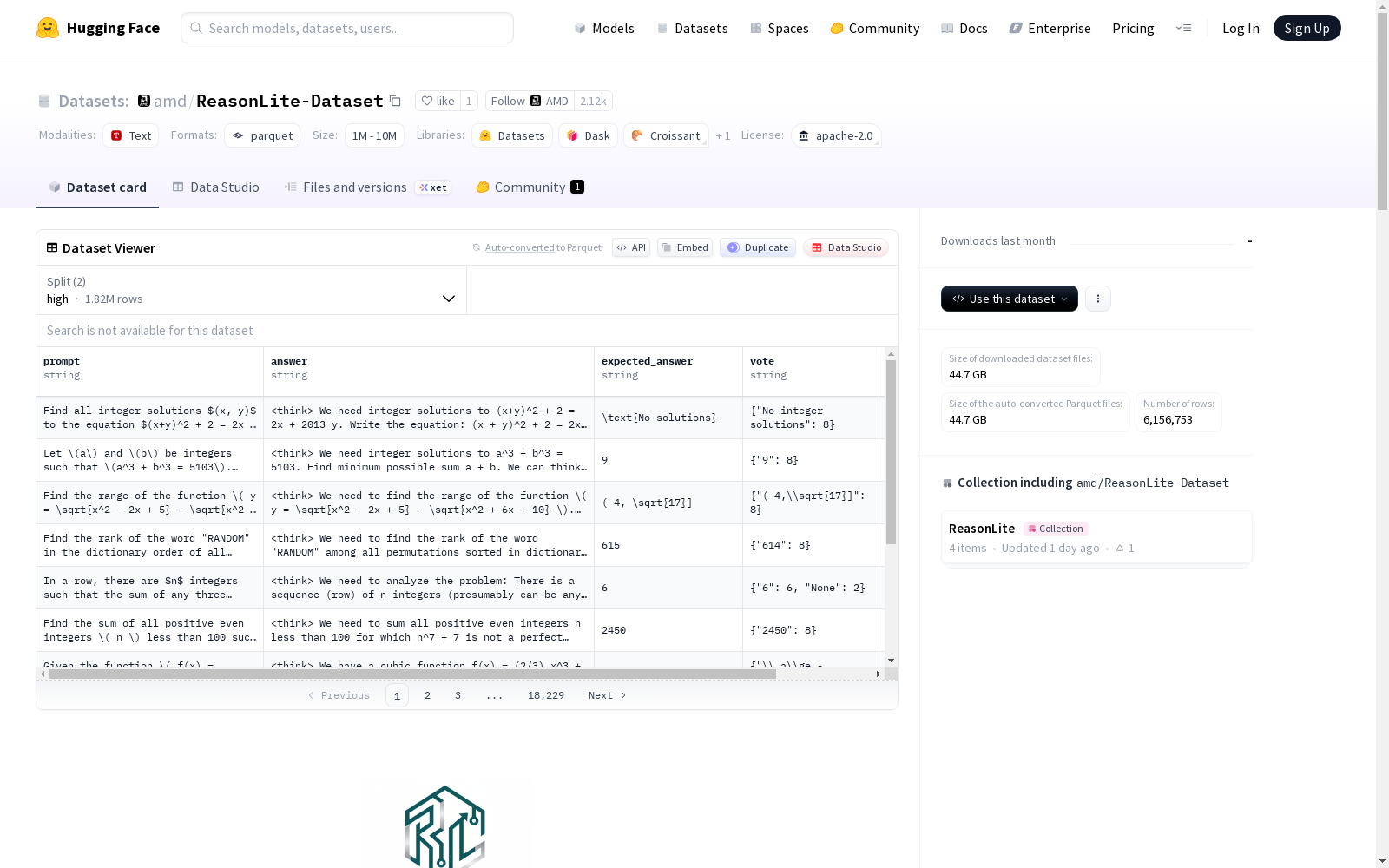
Task: Switch to the Data Studio tab
Action: pos(215,187)
